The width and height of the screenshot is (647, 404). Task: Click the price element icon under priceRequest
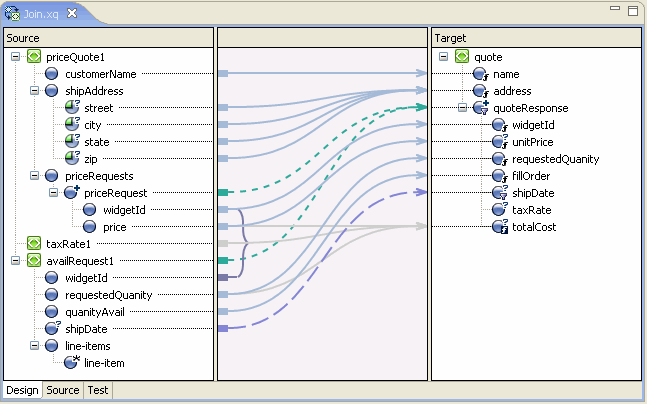pyautogui.click(x=90, y=227)
